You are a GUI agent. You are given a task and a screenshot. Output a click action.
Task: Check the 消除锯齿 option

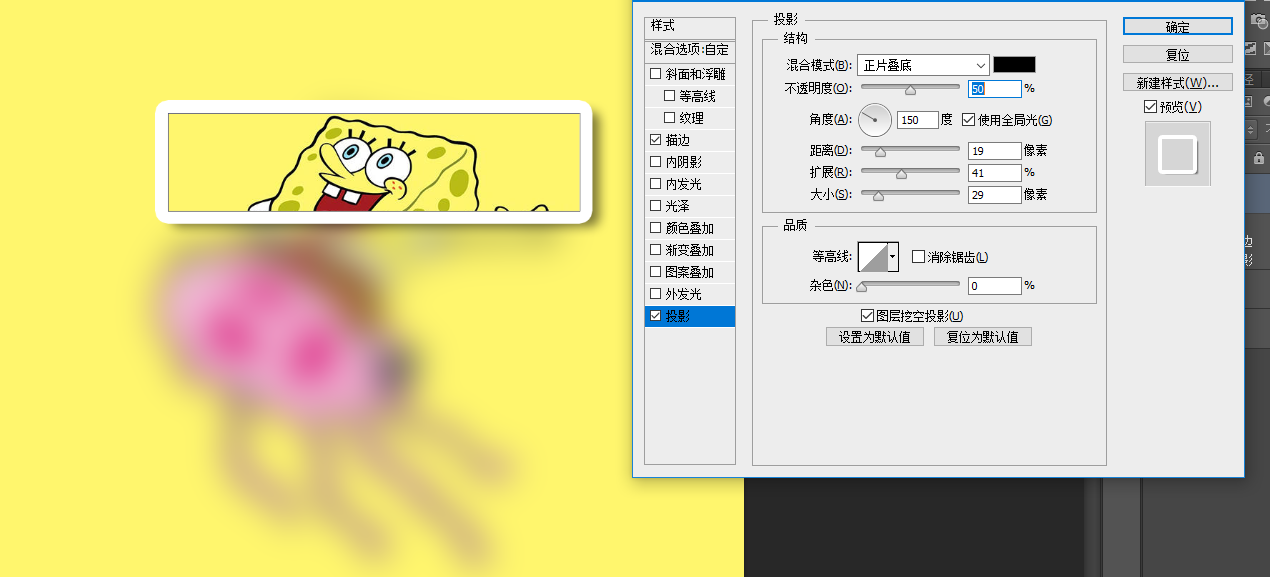point(919,257)
